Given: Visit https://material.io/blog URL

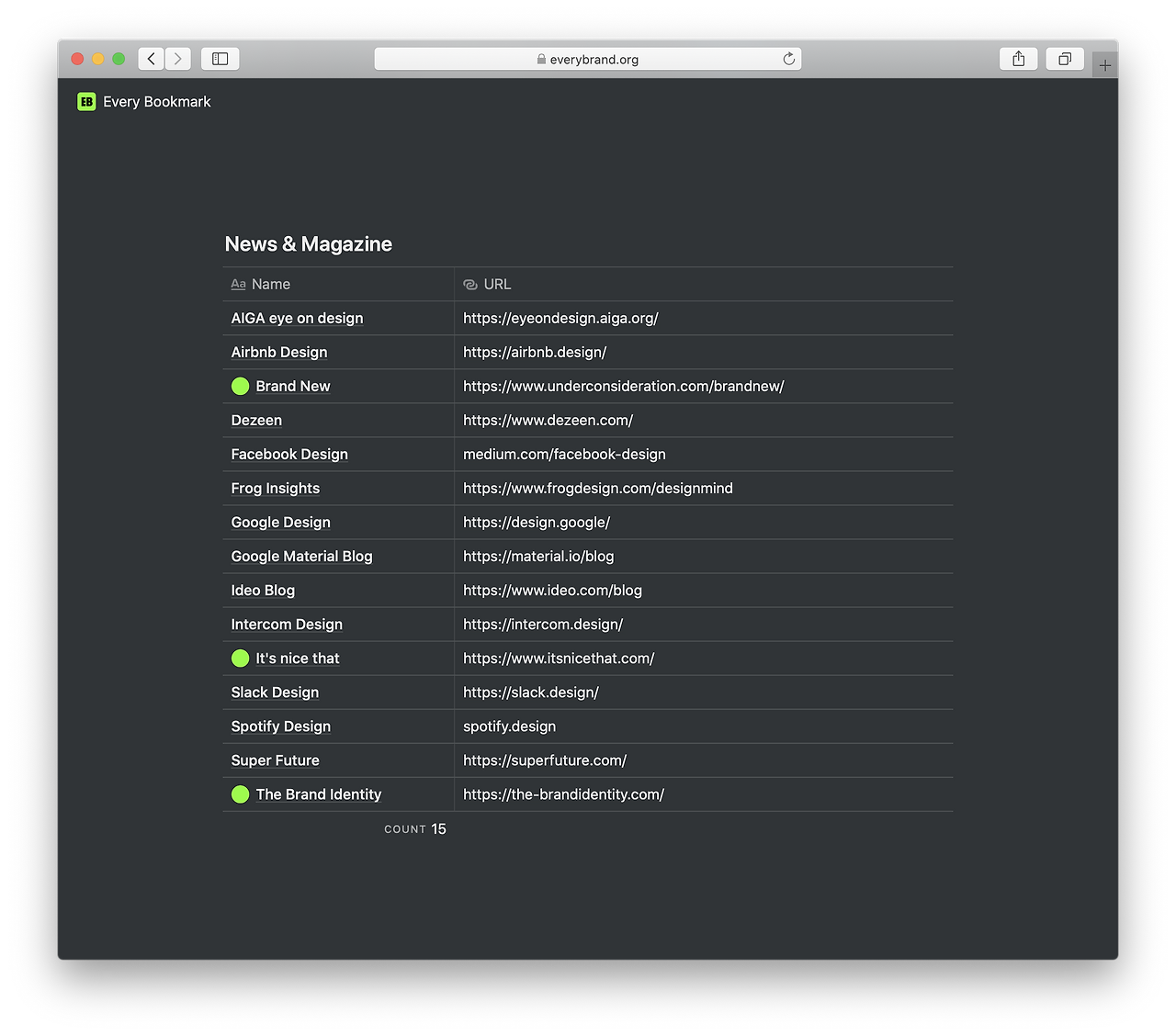Looking at the screenshot, I should [538, 557].
